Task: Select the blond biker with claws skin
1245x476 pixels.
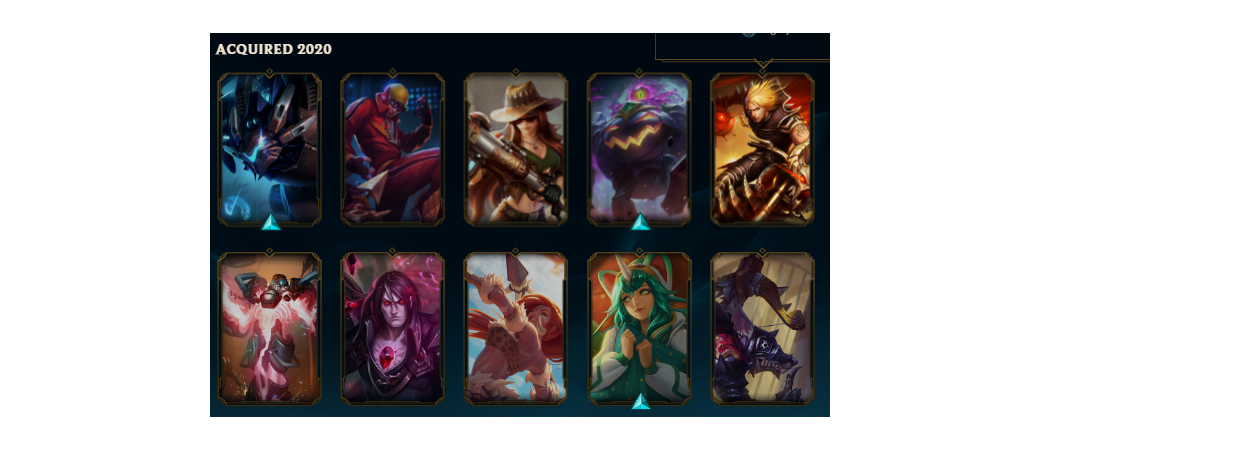Action: click(x=762, y=149)
